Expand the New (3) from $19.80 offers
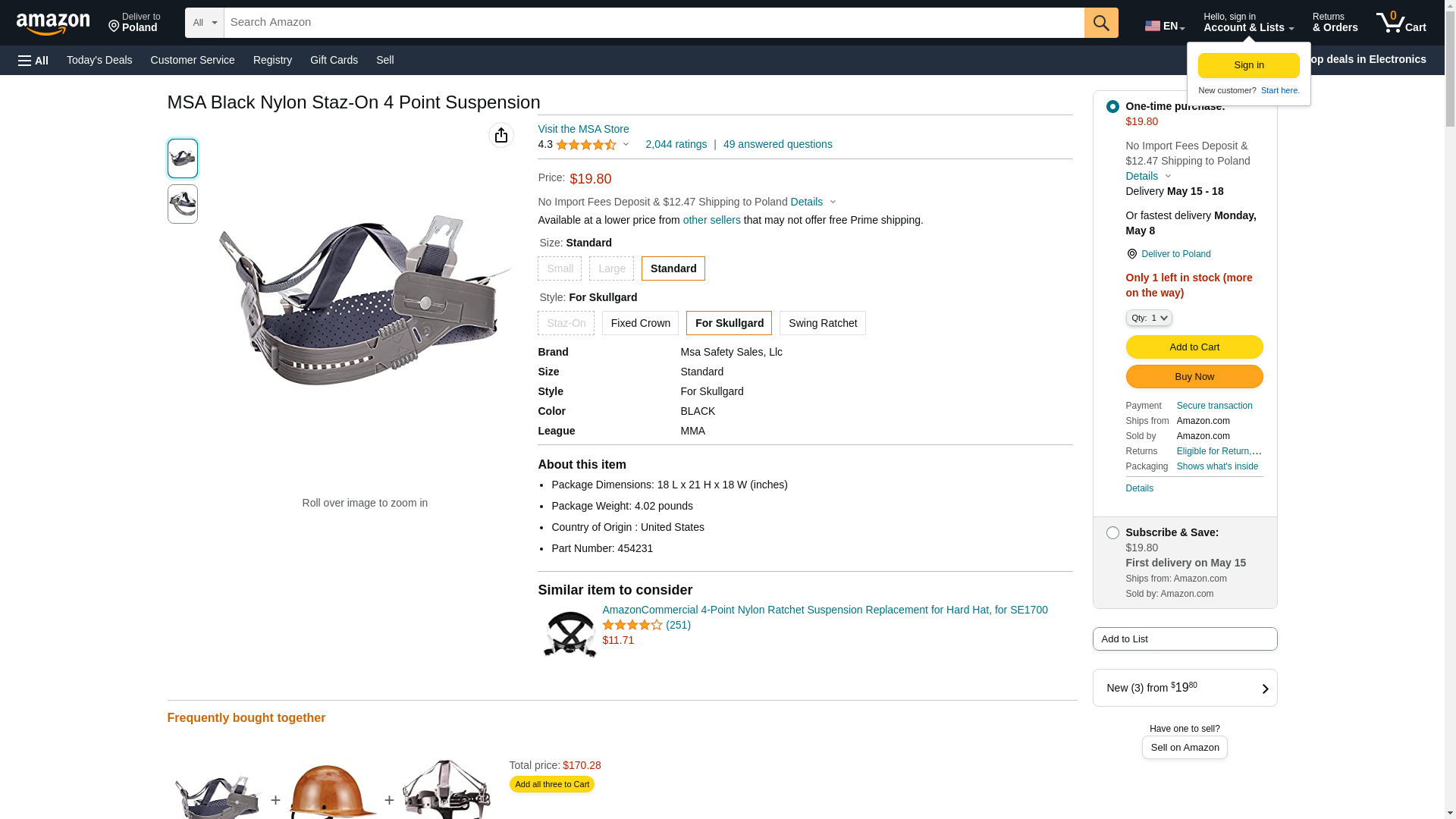The image size is (1456, 819). click(x=1185, y=688)
